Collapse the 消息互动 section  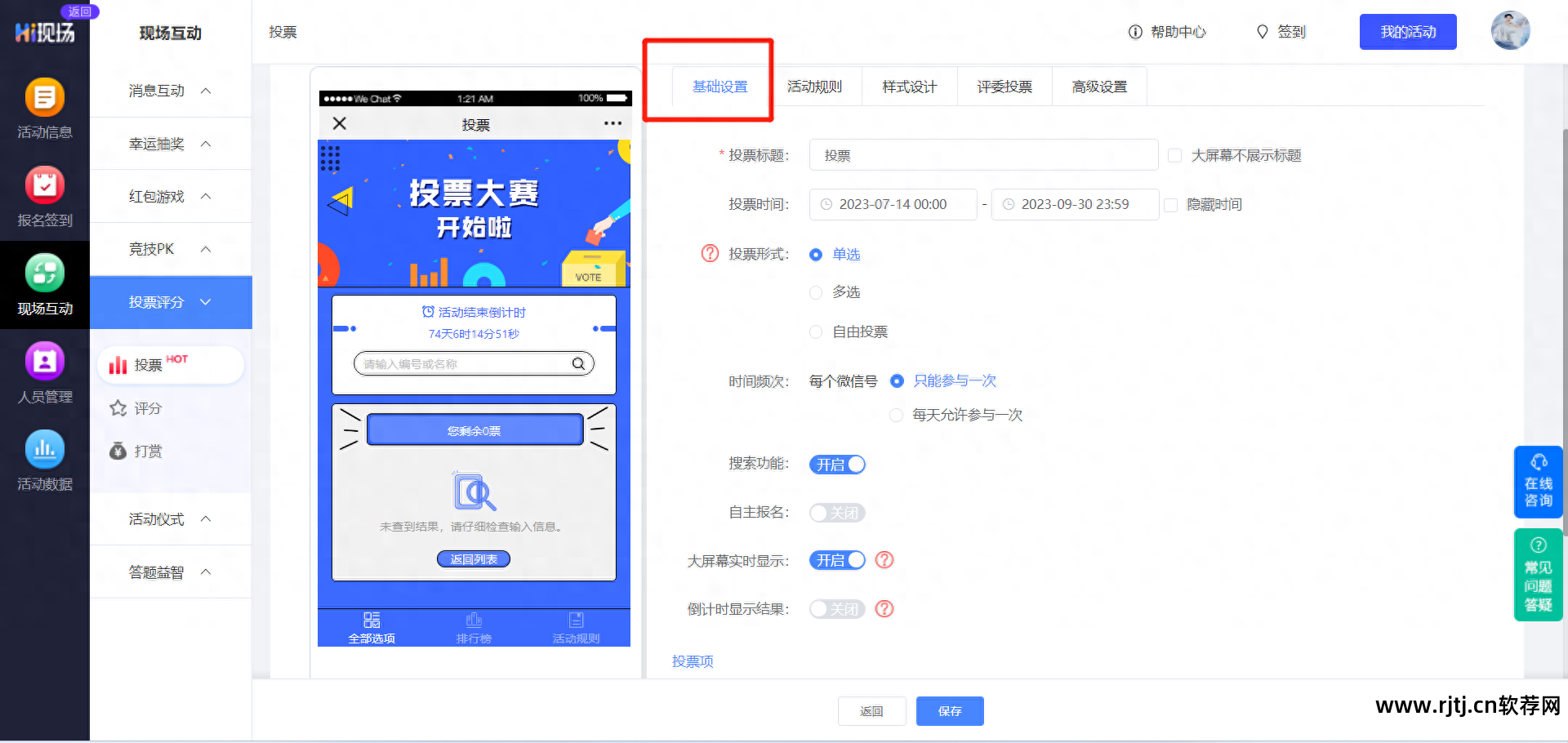[x=169, y=90]
